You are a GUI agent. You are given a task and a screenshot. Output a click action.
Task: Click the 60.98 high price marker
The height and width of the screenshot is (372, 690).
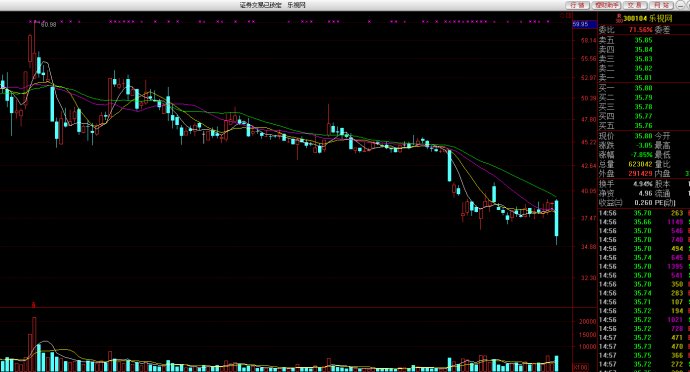48,25
